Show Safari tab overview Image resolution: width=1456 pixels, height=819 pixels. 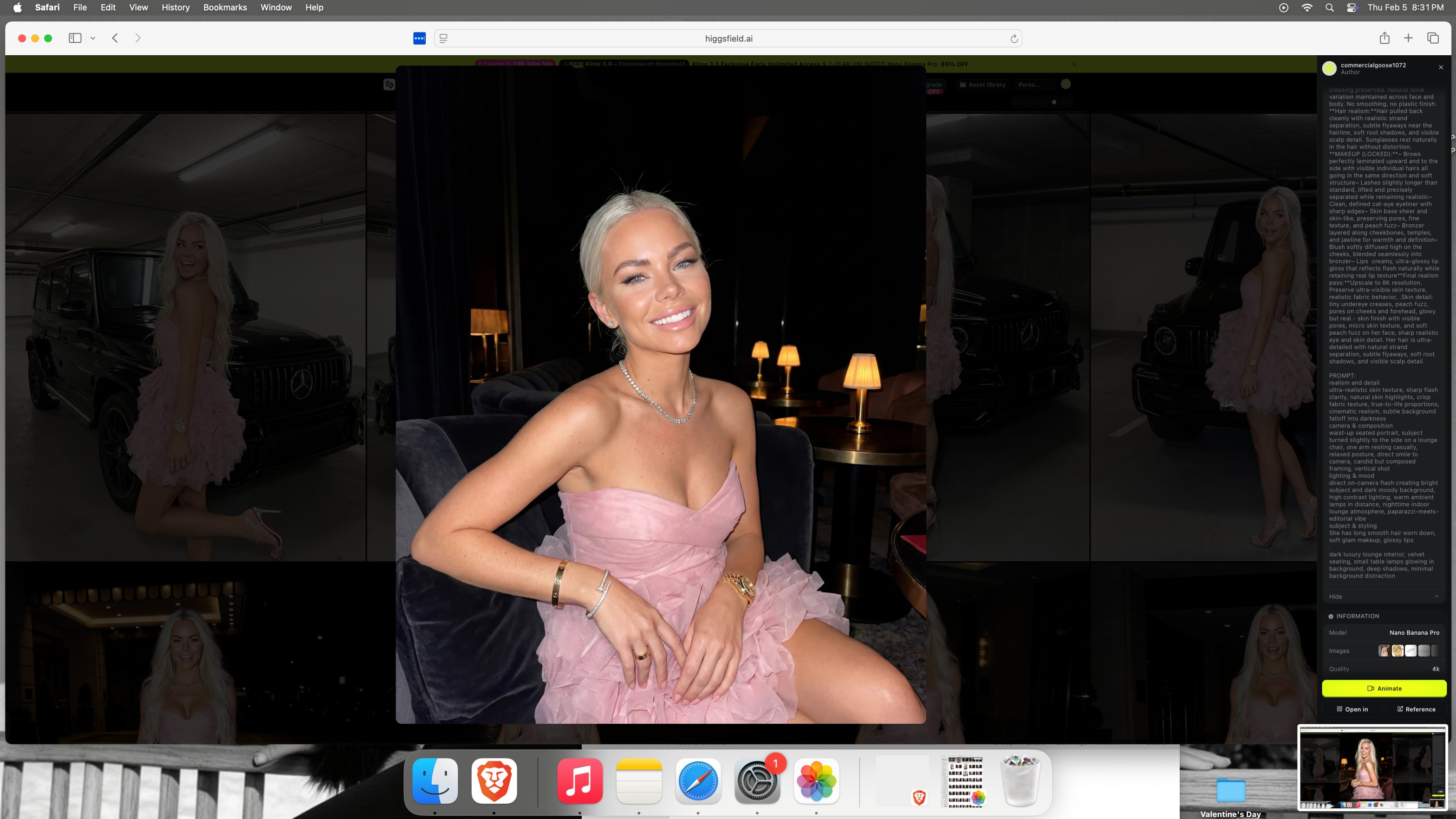pyautogui.click(x=1433, y=38)
